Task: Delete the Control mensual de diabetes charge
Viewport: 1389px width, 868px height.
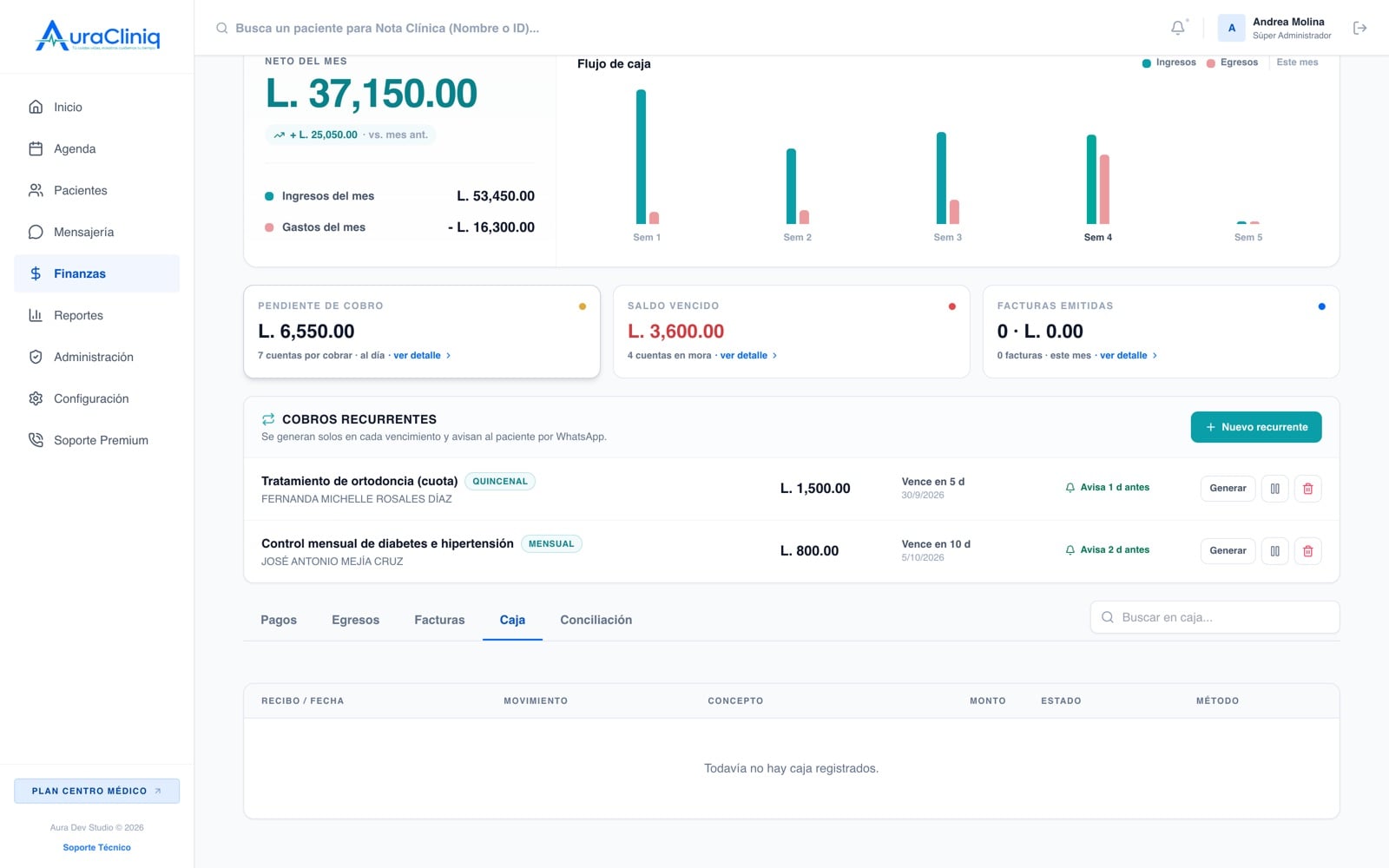Action: (1307, 550)
